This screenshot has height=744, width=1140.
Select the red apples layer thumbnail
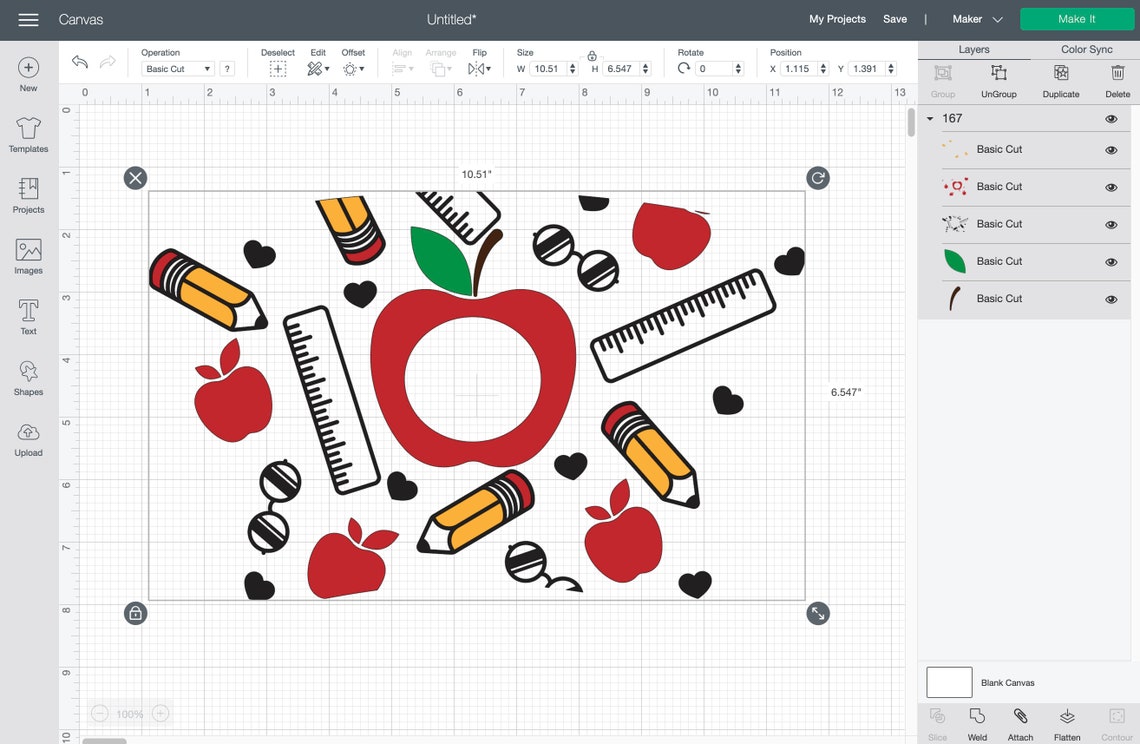tap(955, 187)
